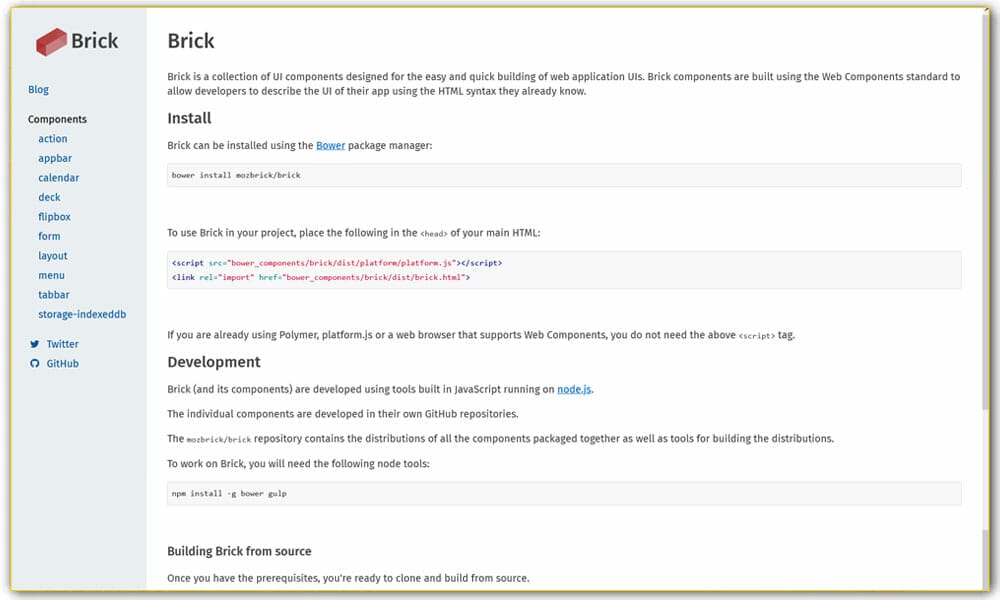
Task: Follow the Bower package manager link
Action: (x=331, y=144)
